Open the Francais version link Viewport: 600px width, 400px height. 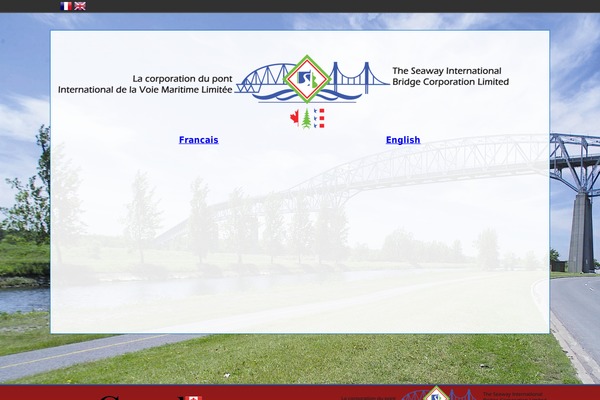point(199,140)
